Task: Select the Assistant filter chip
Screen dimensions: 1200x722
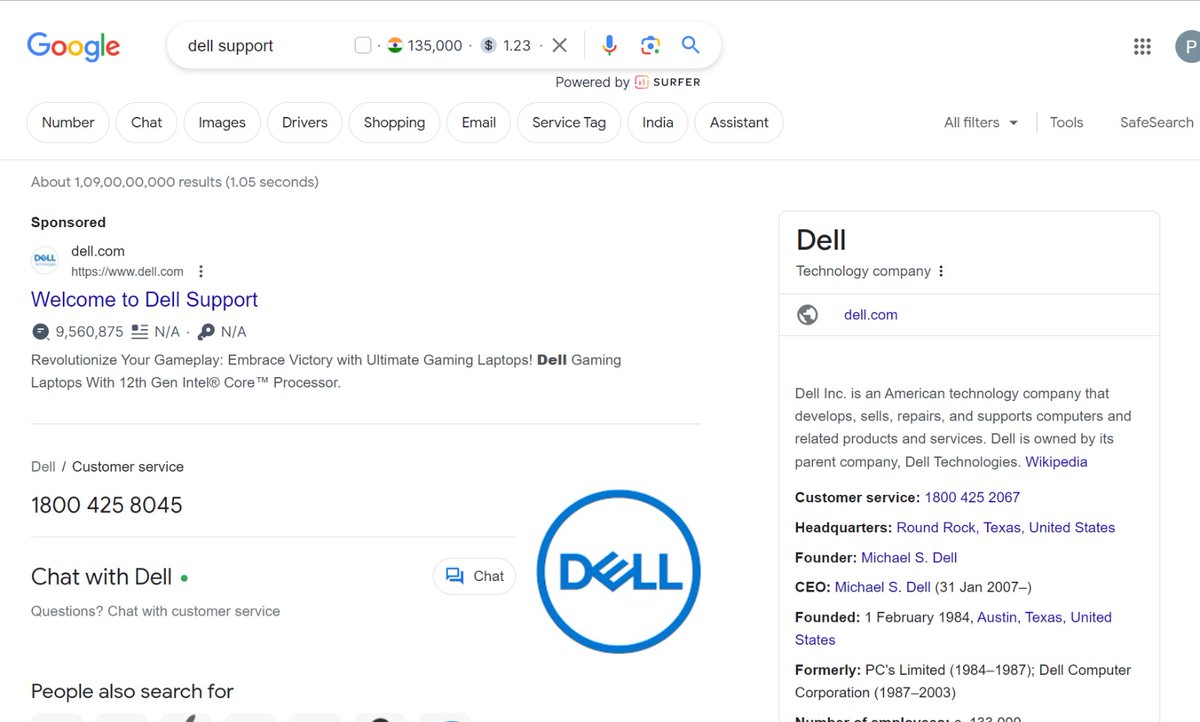Action: [x=739, y=122]
